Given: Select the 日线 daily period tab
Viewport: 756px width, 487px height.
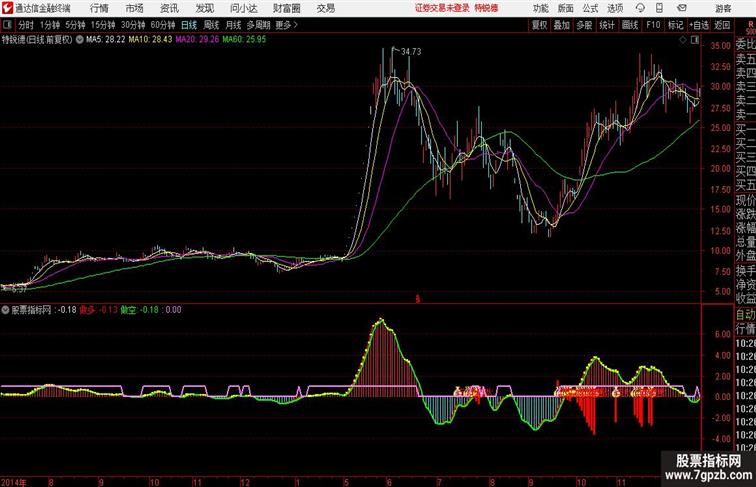Looking at the screenshot, I should [189, 25].
